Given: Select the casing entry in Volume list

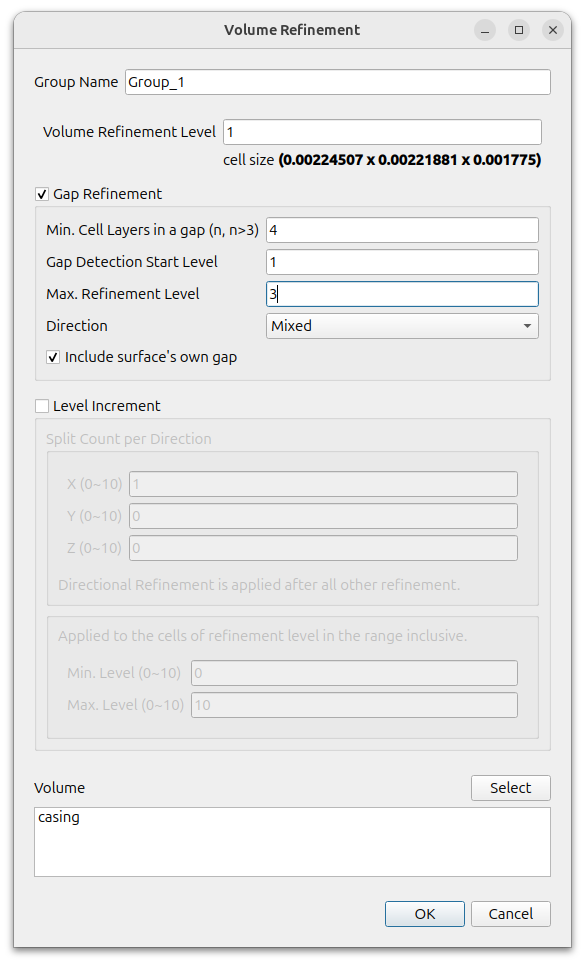Looking at the screenshot, I should (59, 817).
